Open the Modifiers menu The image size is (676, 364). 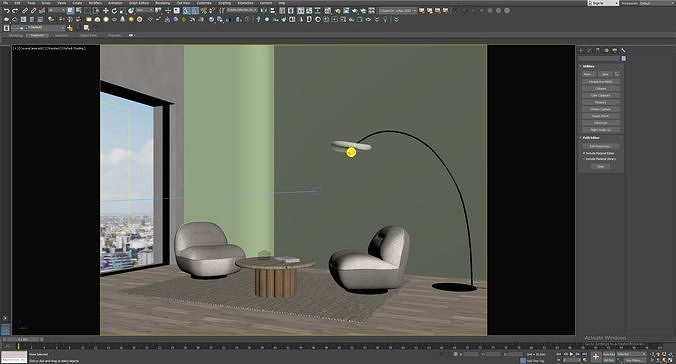[95, 3]
